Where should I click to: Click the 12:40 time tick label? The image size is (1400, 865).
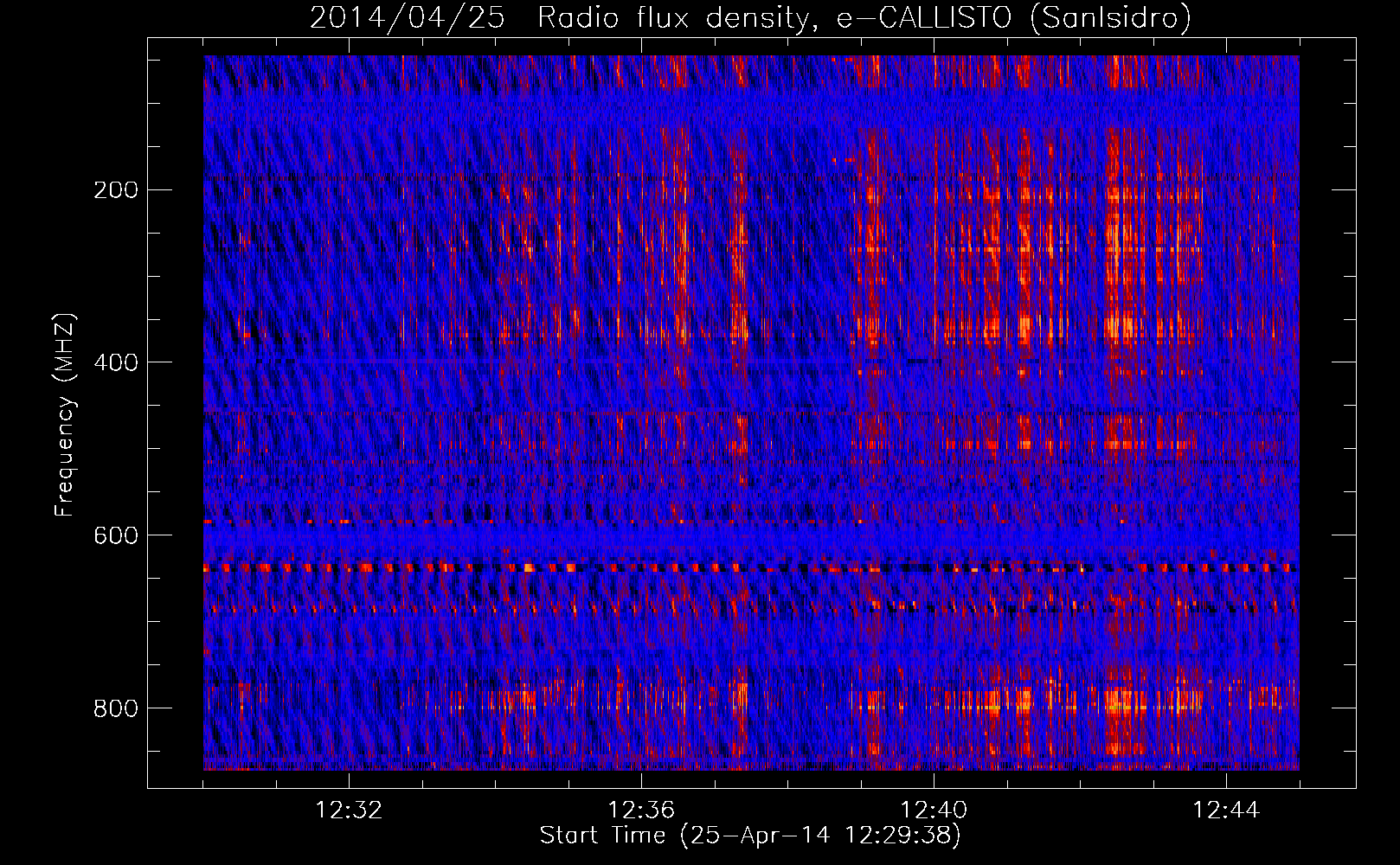[934, 811]
